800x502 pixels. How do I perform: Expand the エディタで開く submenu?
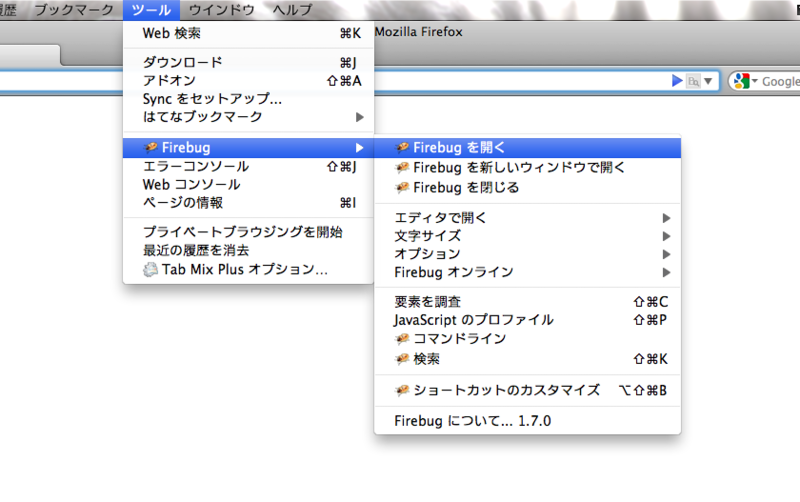click(x=528, y=218)
